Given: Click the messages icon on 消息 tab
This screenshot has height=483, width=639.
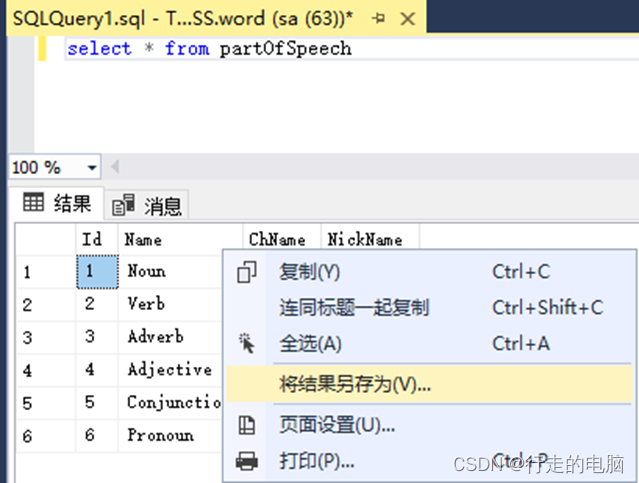Looking at the screenshot, I should click(x=123, y=205).
